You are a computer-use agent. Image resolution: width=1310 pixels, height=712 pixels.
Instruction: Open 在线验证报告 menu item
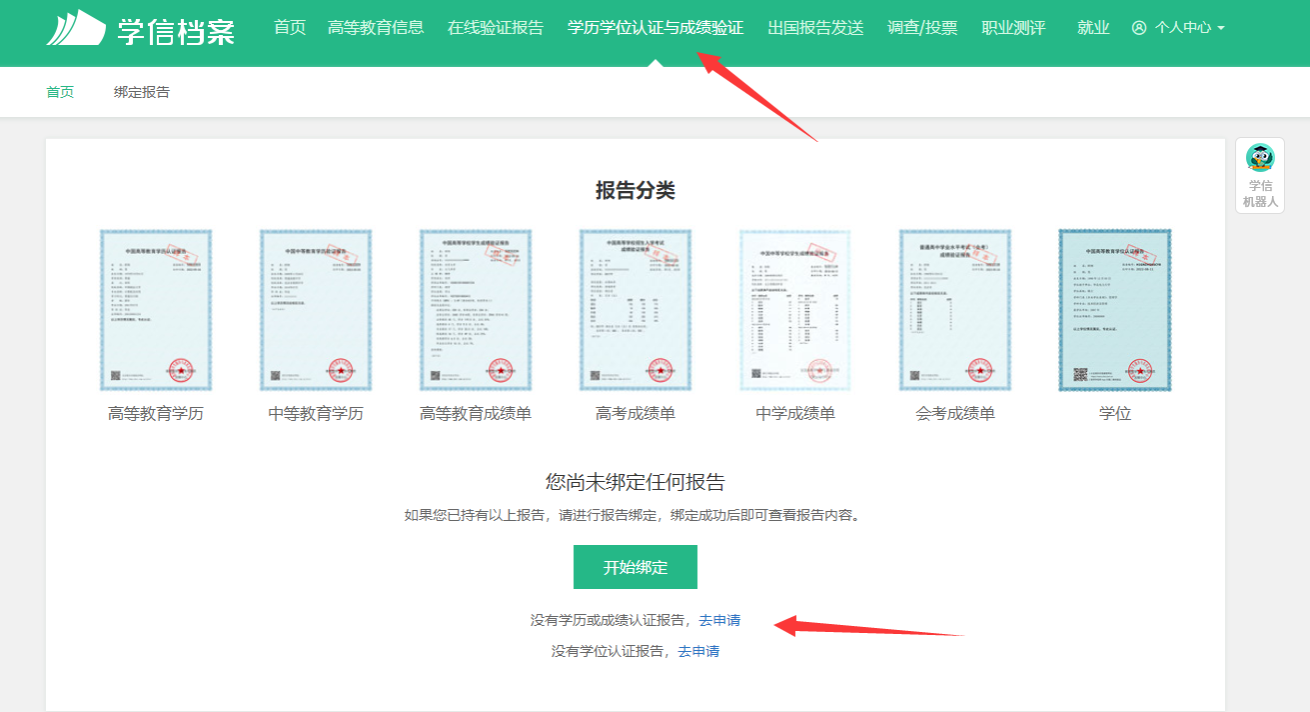click(496, 28)
